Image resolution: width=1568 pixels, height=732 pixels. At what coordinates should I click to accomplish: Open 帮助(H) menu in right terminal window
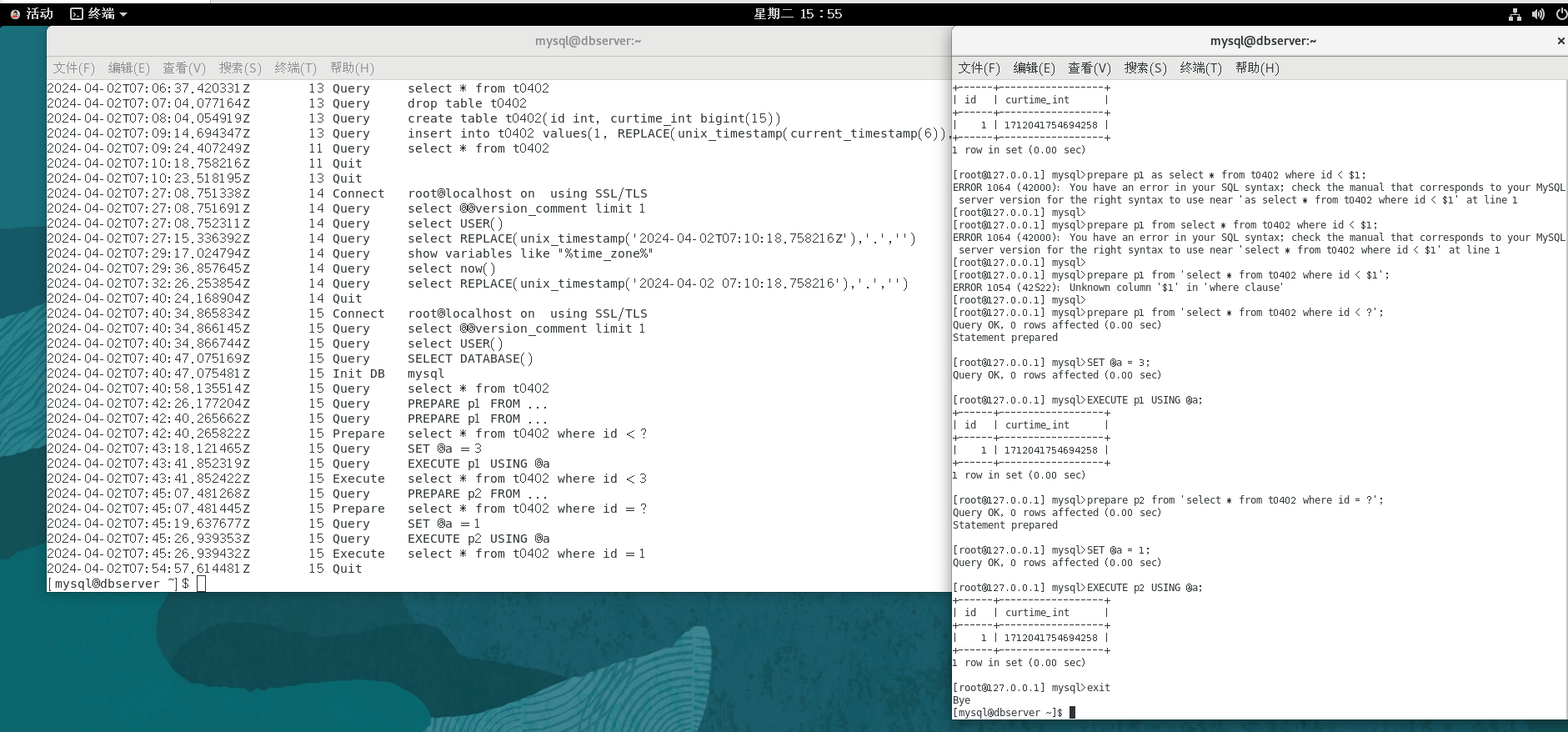tap(1257, 68)
